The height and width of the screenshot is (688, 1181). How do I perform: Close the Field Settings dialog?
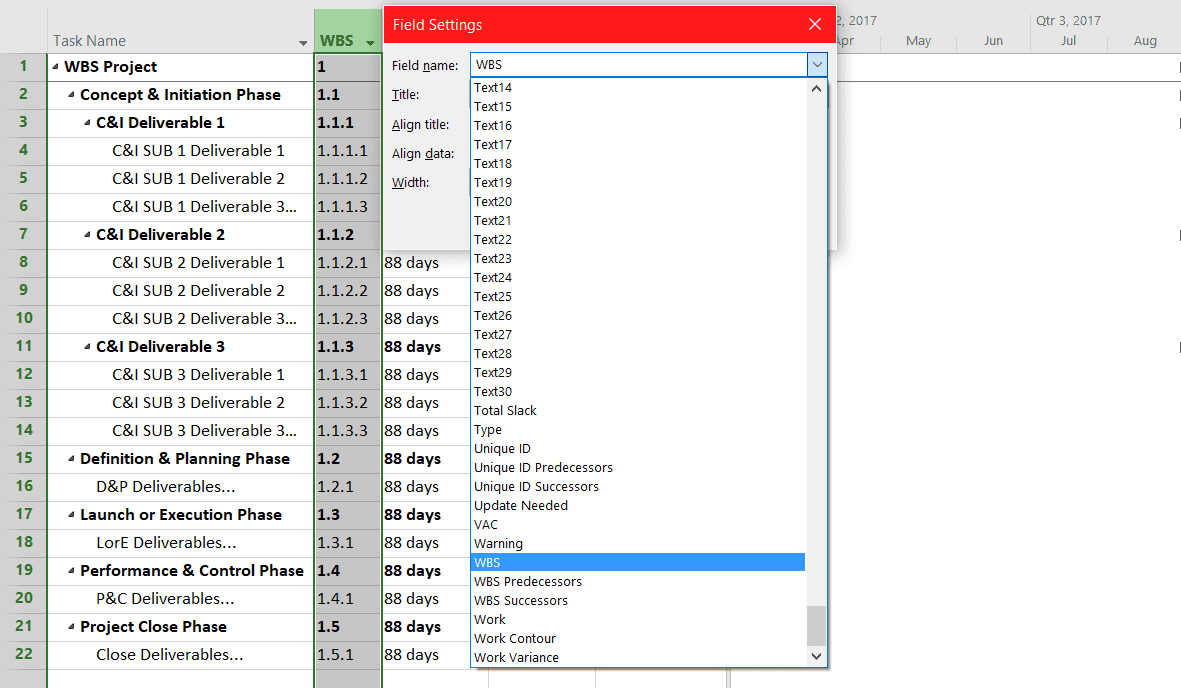click(x=814, y=24)
